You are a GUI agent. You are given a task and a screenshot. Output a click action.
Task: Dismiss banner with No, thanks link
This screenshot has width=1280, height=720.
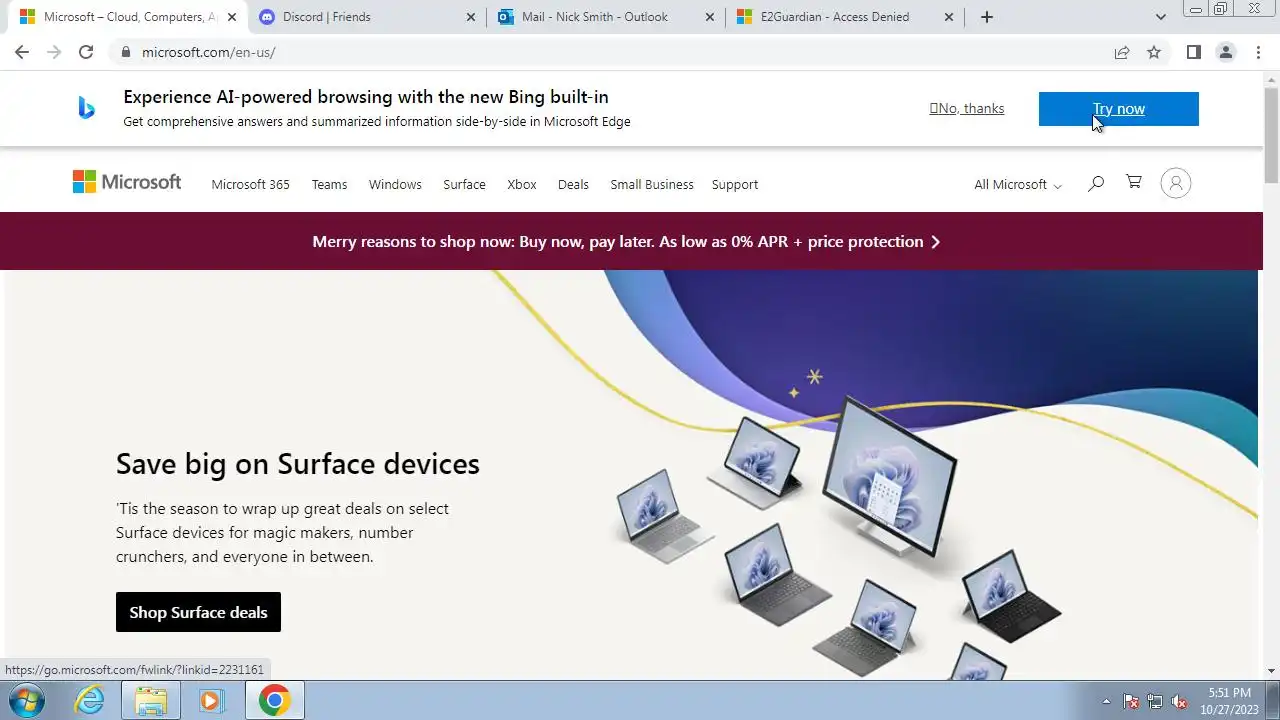tap(967, 108)
